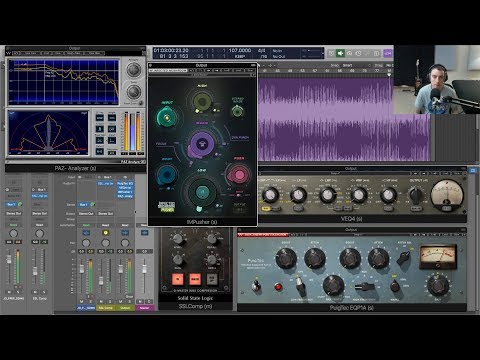This screenshot has height=360, width=480.
Task: Click the SSLComp upper left knob
Action: click(178, 238)
